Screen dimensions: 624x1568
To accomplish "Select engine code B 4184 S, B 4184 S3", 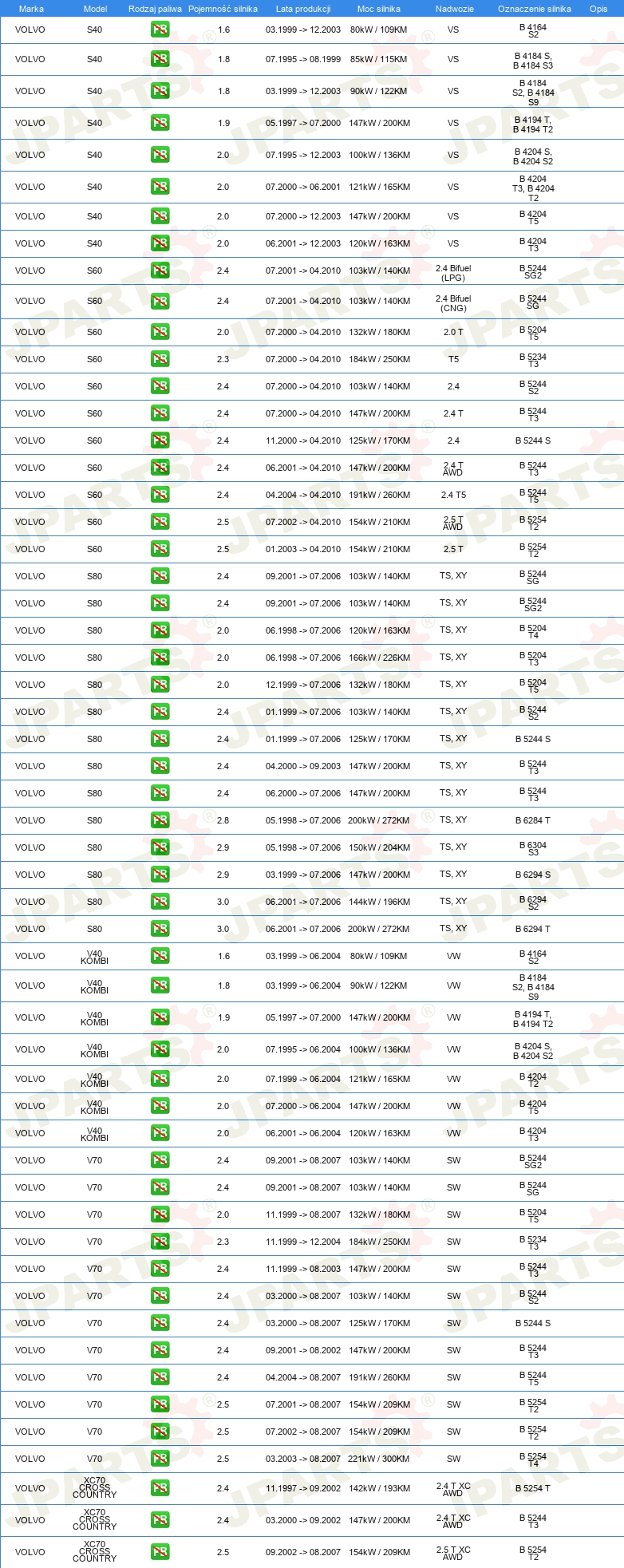I will (x=533, y=61).
